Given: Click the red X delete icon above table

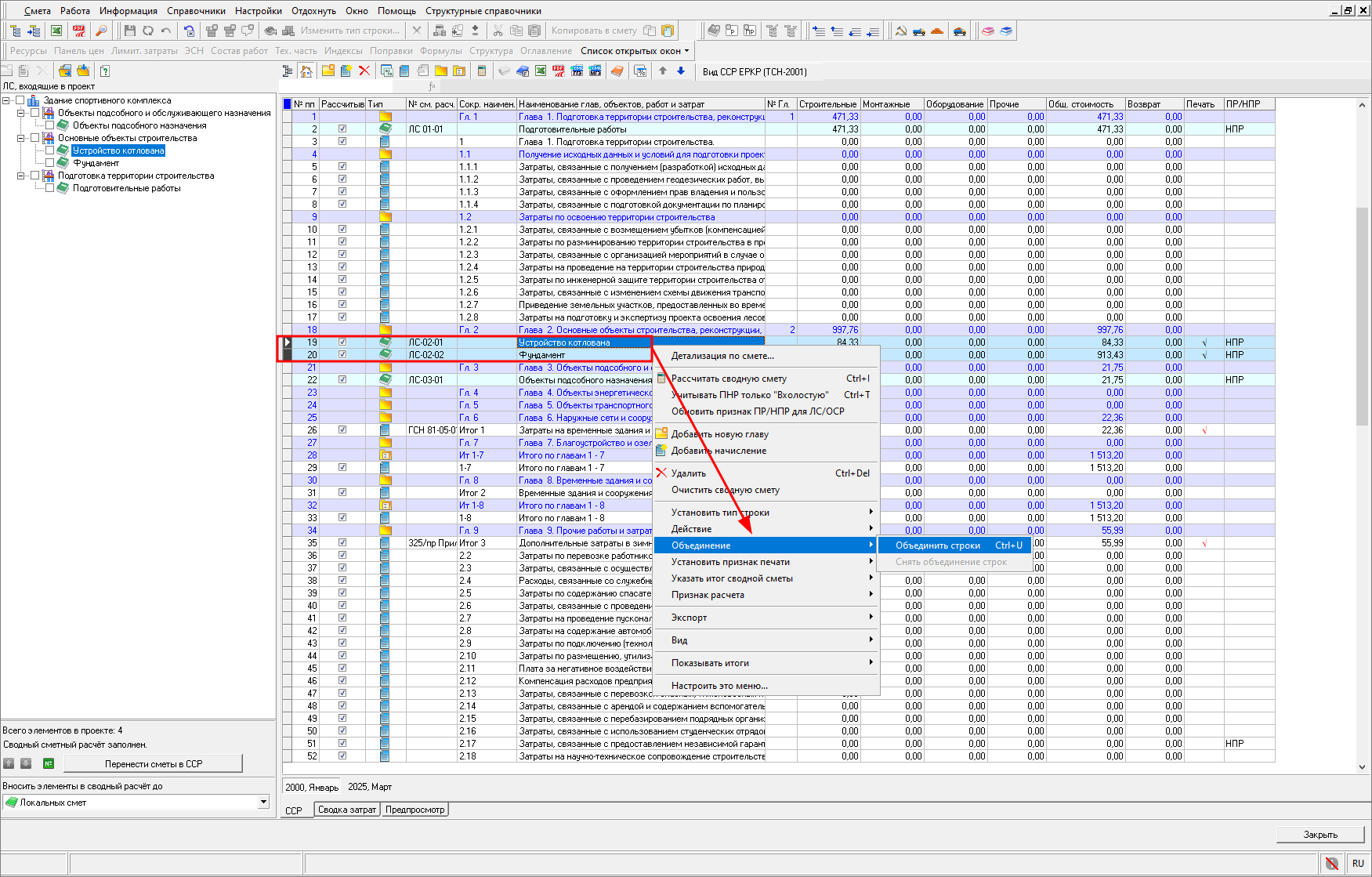Looking at the screenshot, I should click(x=364, y=71).
